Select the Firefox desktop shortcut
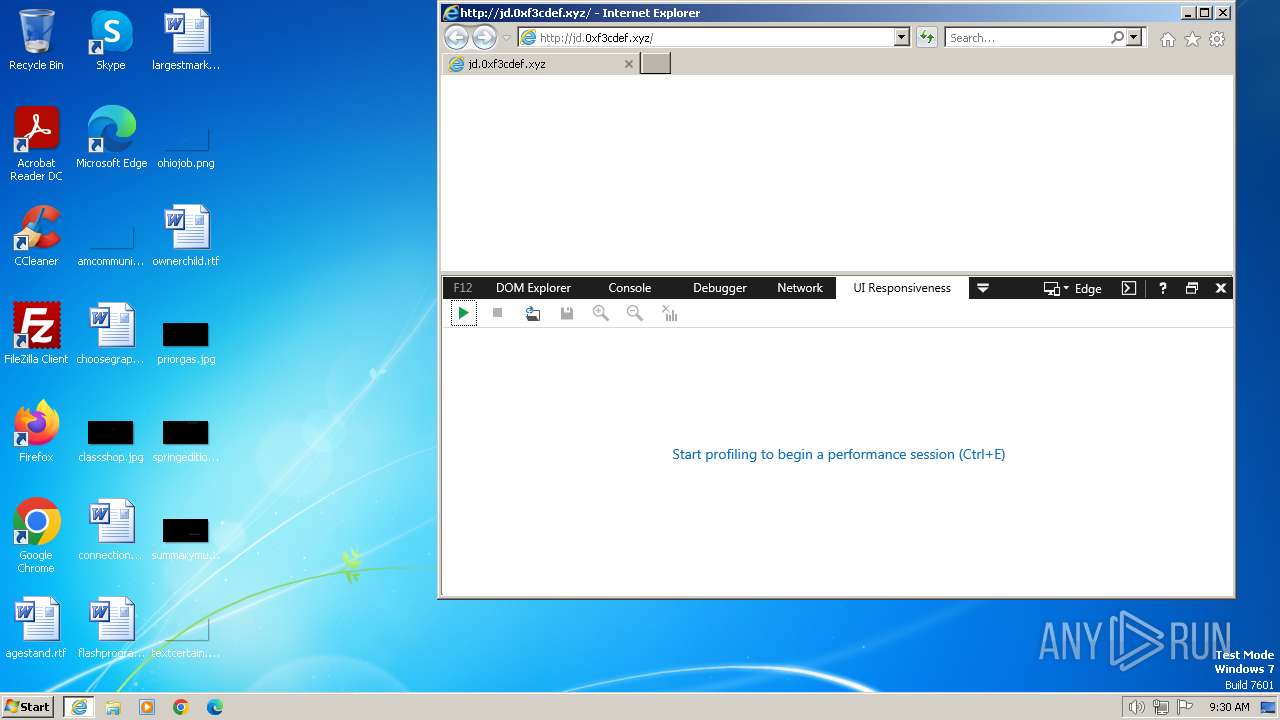This screenshot has width=1280, height=720. point(36,432)
